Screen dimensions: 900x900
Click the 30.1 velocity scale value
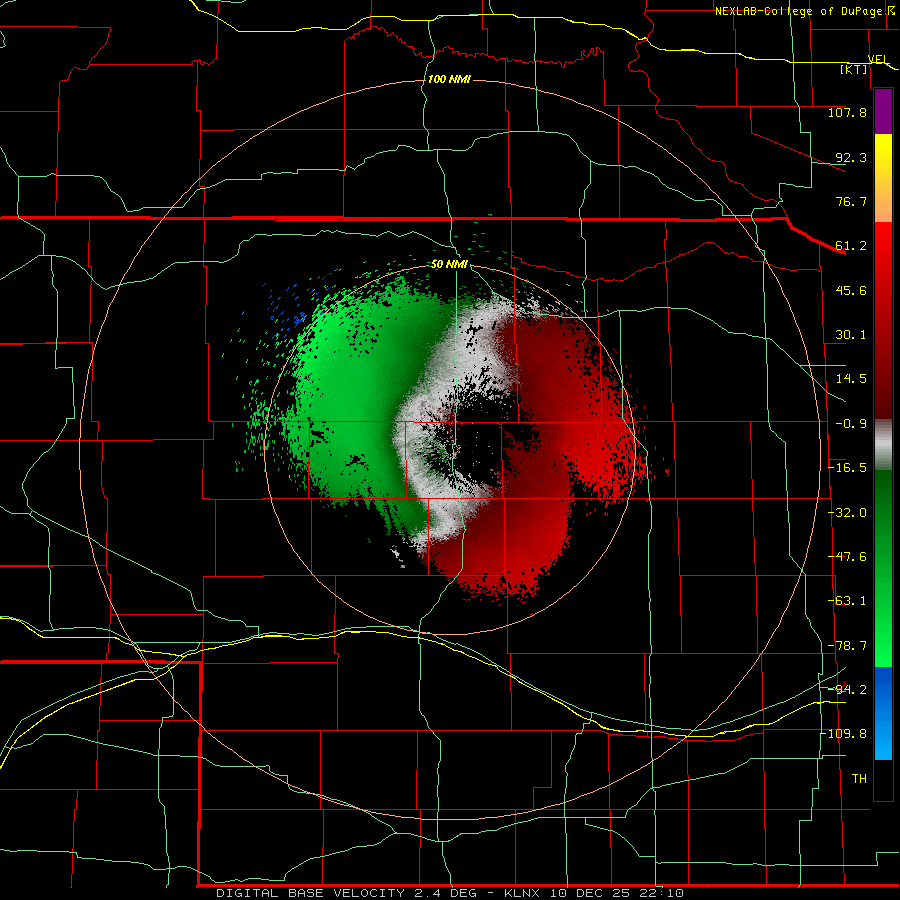click(x=851, y=335)
